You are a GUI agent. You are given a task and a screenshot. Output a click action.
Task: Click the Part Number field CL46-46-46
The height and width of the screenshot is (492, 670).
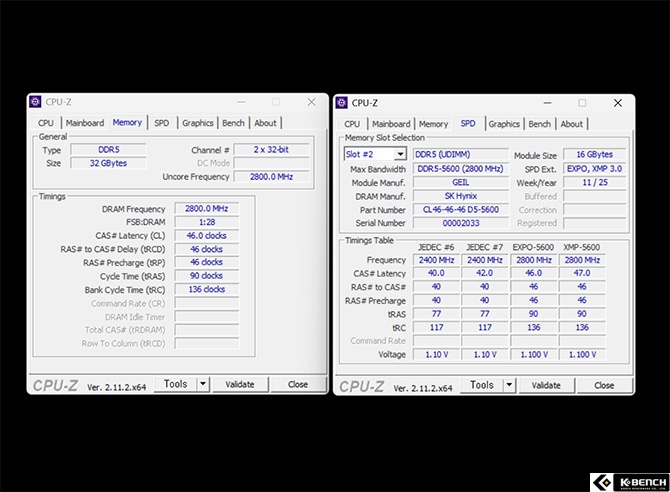click(x=461, y=209)
